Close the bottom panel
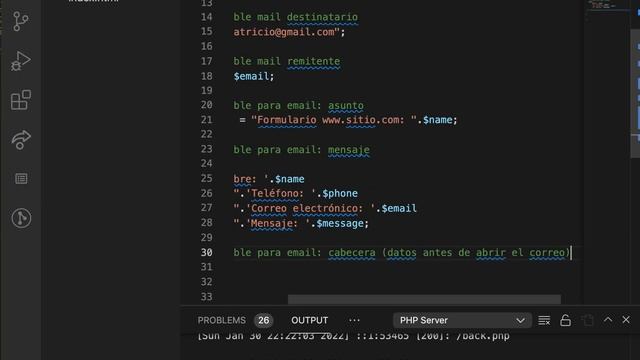This screenshot has width=640, height=360. point(626,320)
